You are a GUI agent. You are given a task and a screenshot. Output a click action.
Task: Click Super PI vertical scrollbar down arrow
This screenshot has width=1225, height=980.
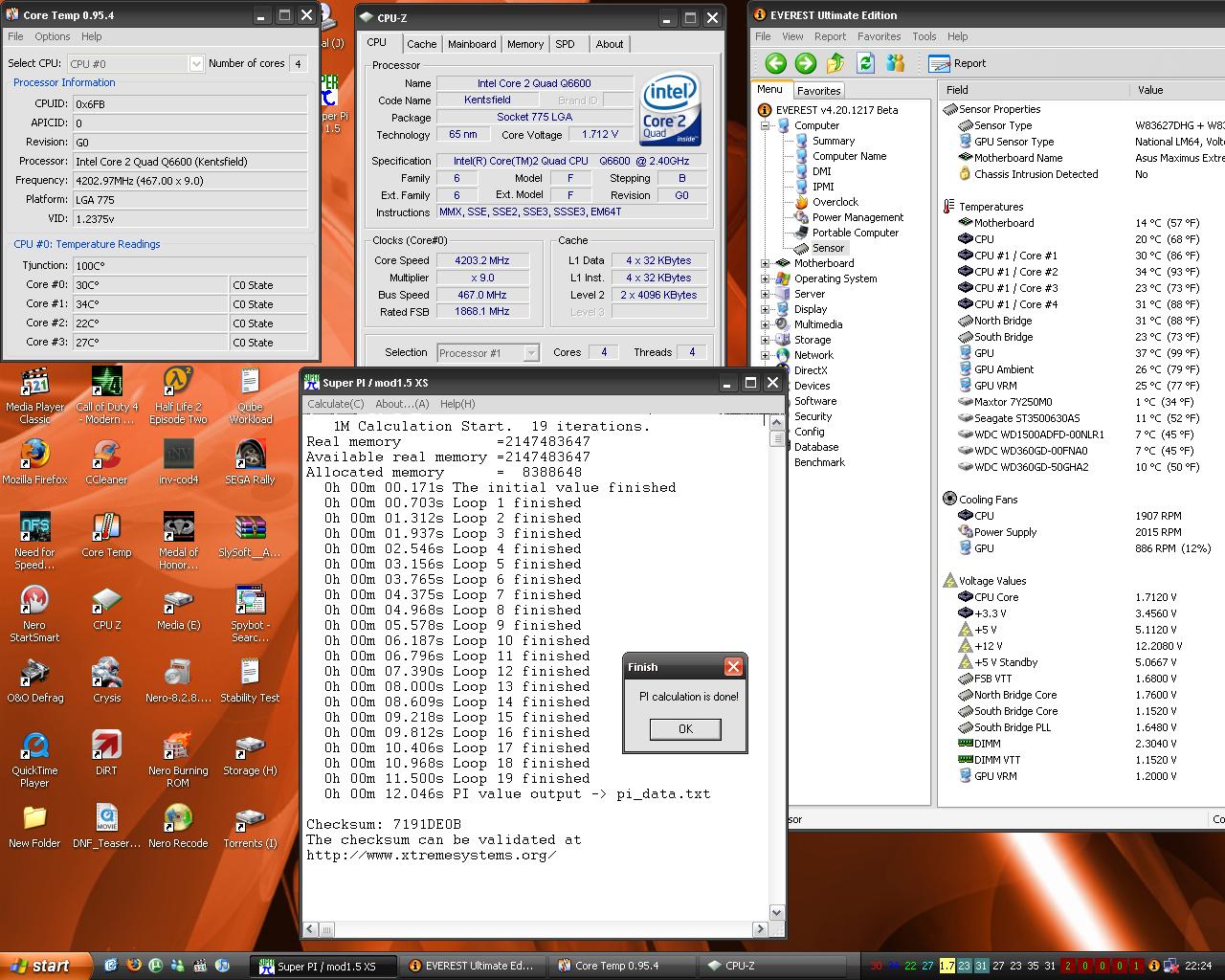pyautogui.click(x=777, y=913)
